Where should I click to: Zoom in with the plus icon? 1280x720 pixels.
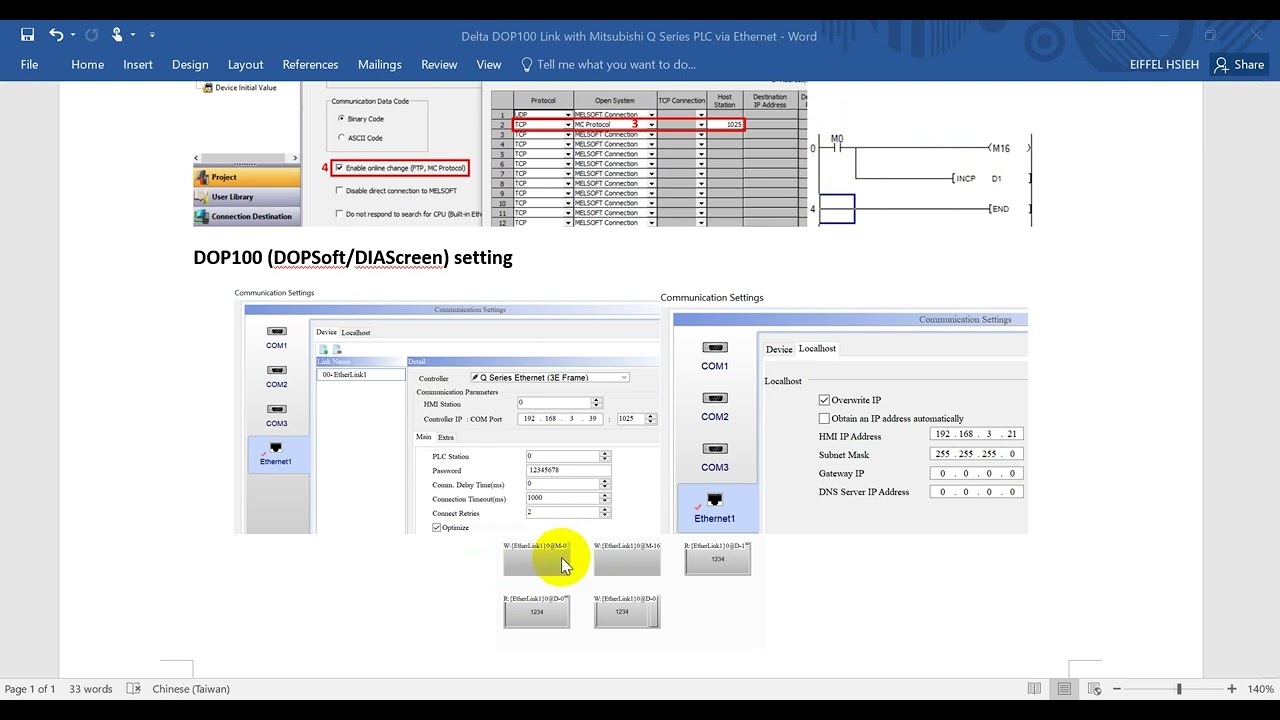click(1232, 689)
